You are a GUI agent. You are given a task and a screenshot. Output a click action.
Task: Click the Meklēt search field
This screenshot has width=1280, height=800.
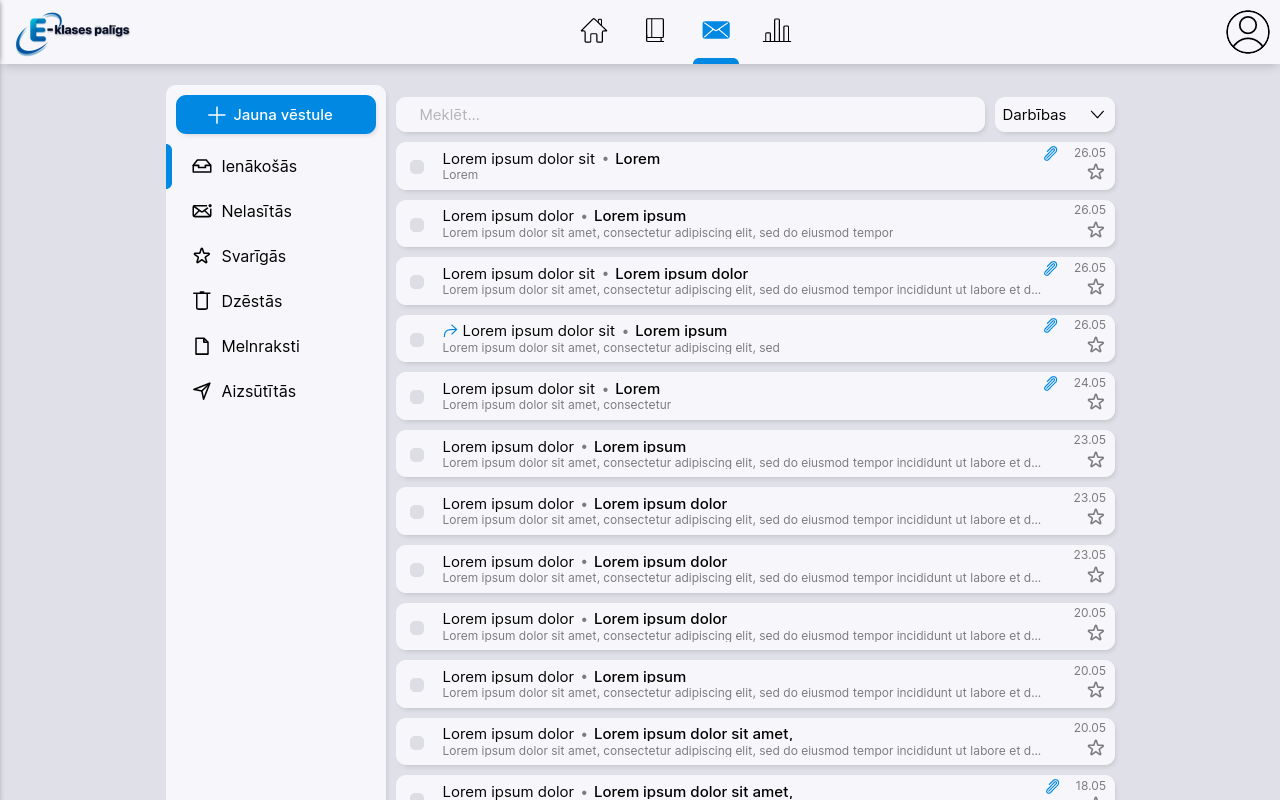(690, 115)
